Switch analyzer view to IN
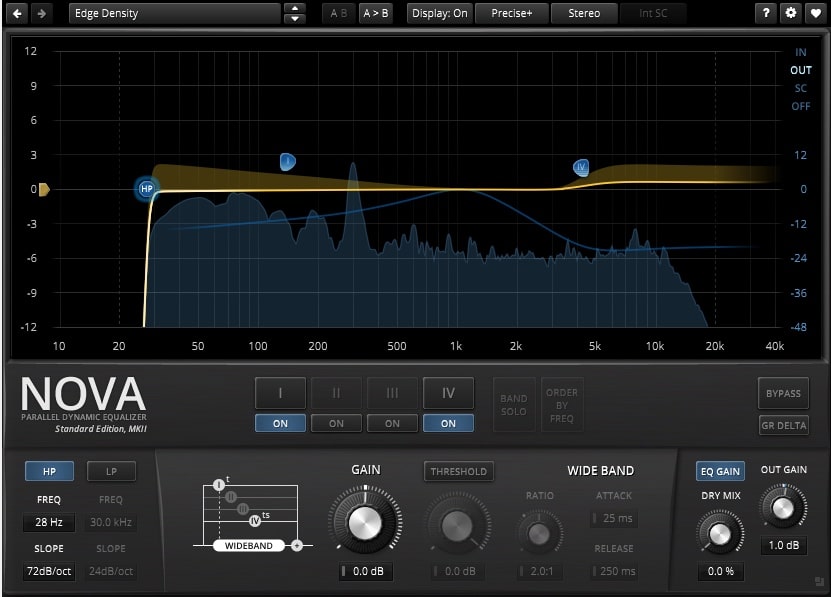 coord(799,52)
